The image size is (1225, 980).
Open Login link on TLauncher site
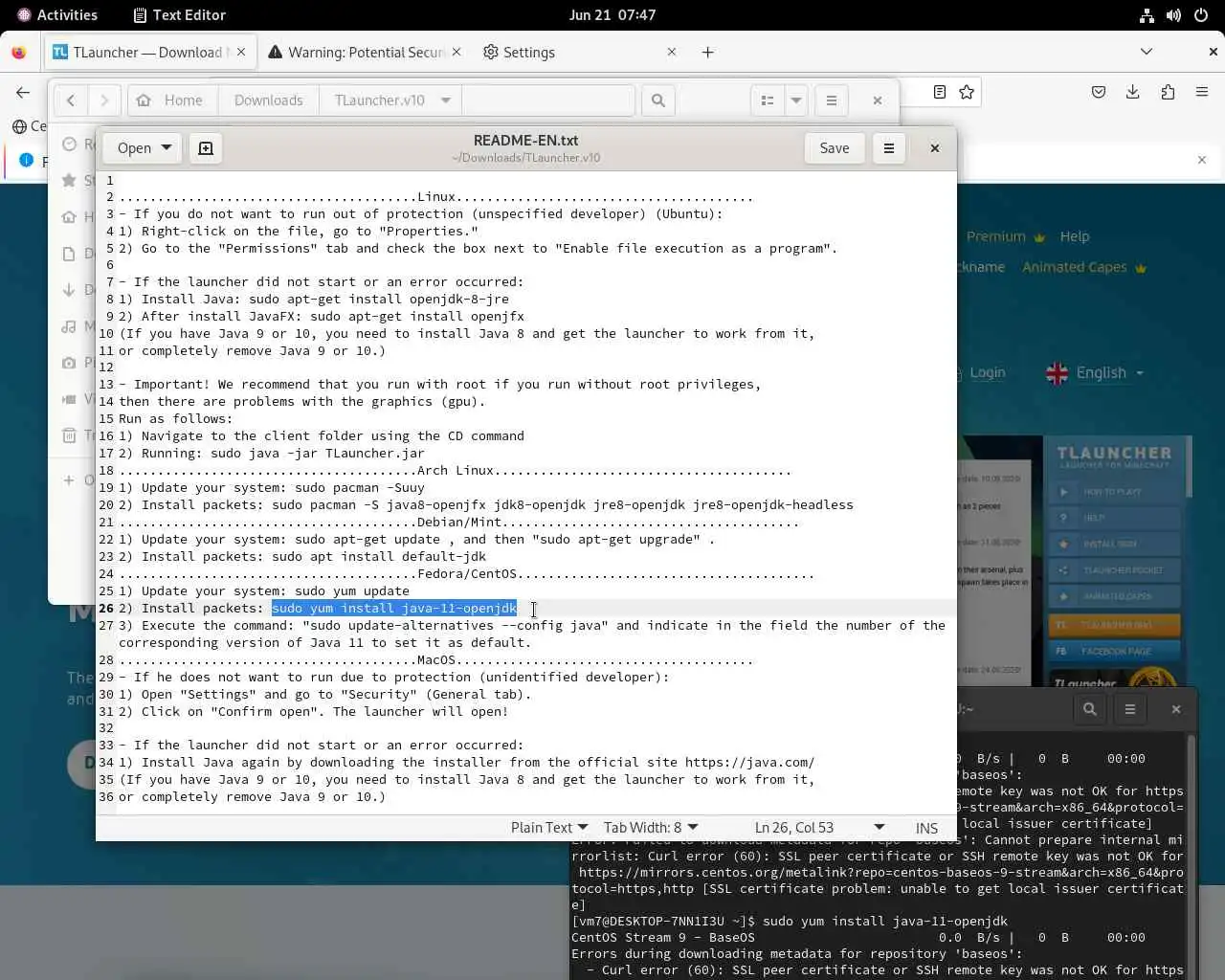[x=987, y=372]
